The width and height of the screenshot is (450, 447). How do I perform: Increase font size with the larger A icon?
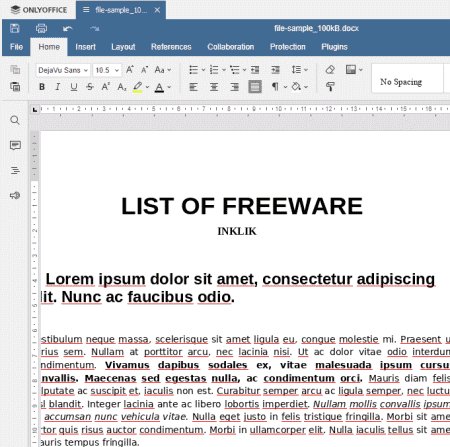(130, 70)
